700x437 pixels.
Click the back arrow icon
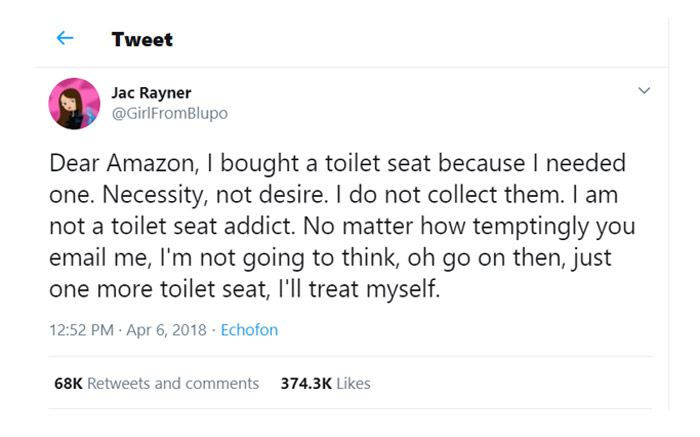tap(65, 39)
